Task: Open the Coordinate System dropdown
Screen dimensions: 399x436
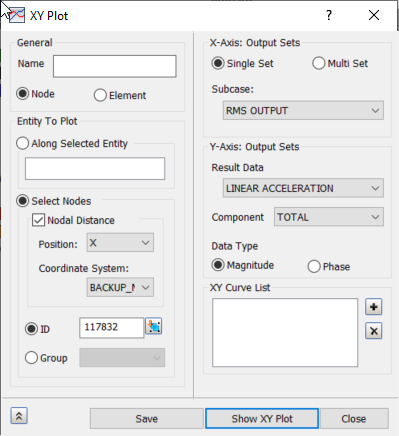Action: 120,287
